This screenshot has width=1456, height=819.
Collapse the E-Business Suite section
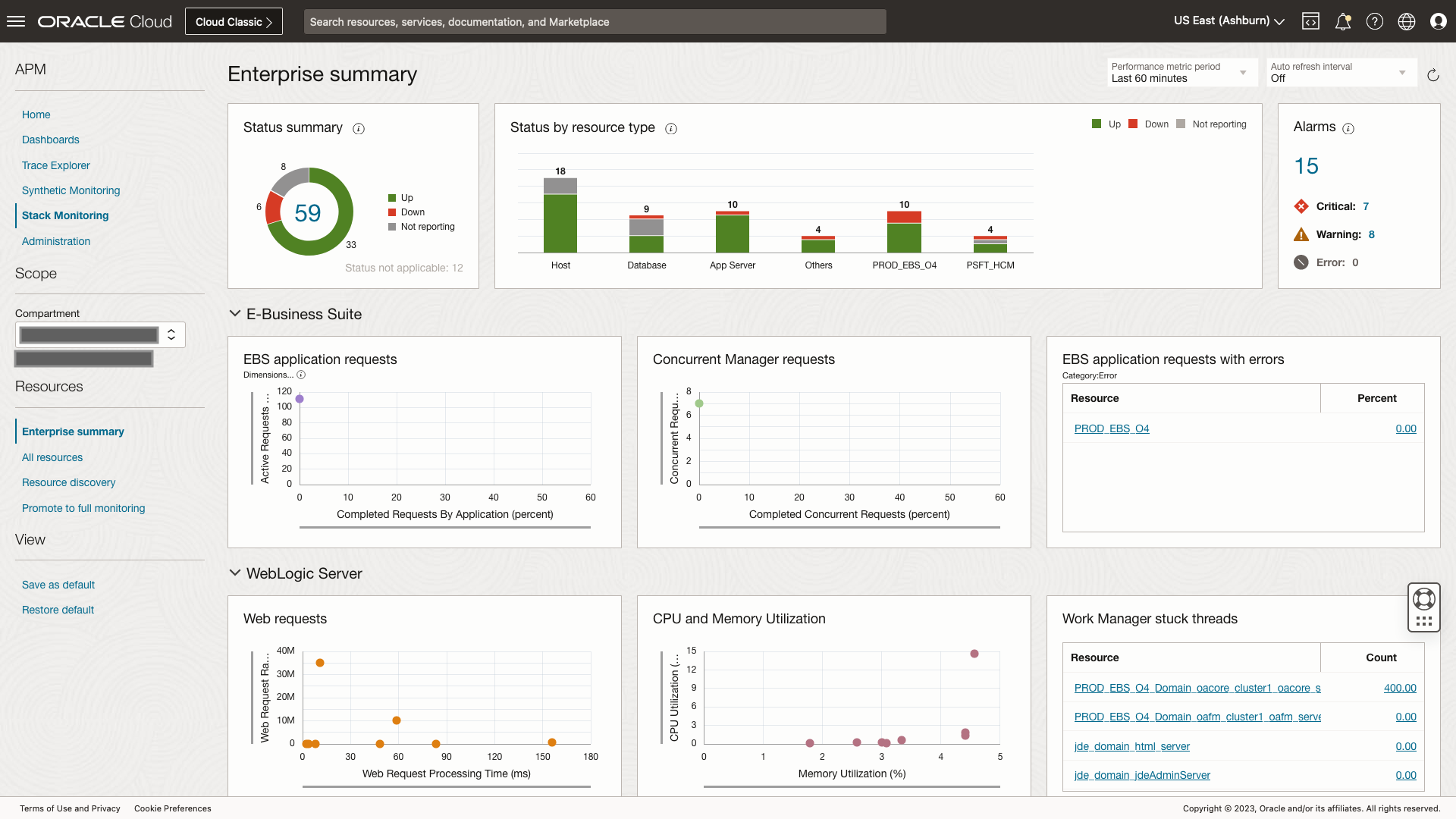tap(234, 313)
